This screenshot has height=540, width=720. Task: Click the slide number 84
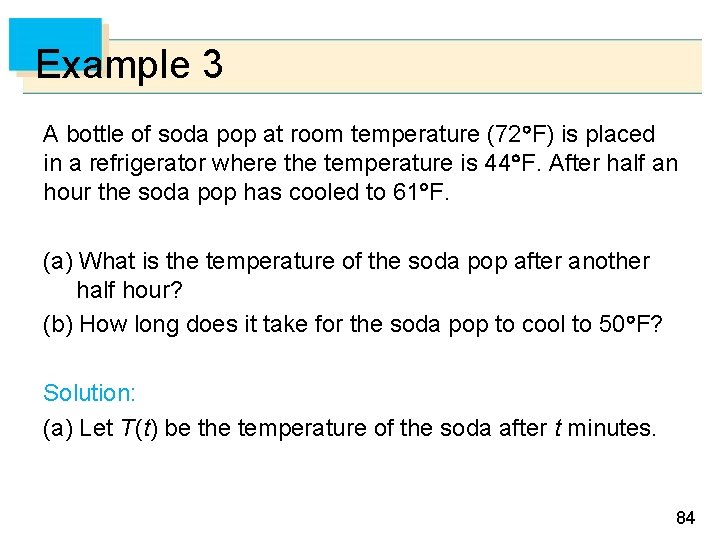pos(685,518)
